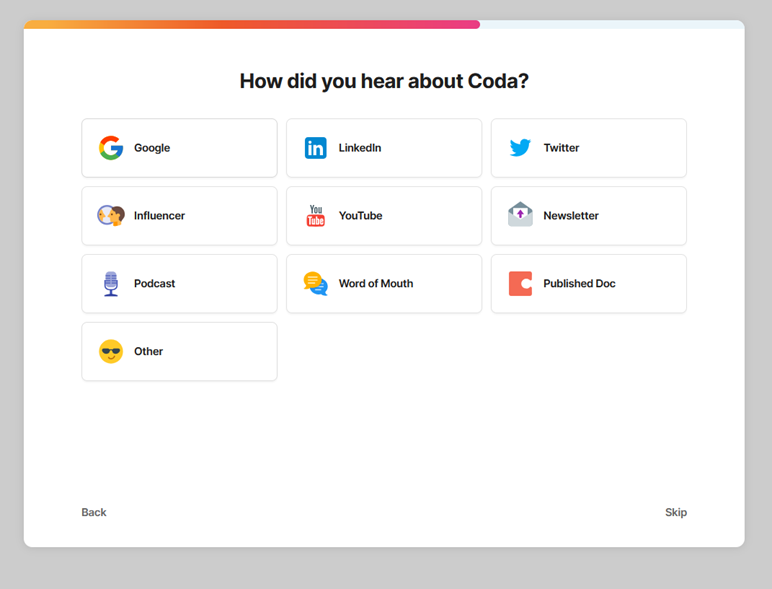772x589 pixels.
Task: Click the Newsletter envelope icon
Action: pyautogui.click(x=520, y=214)
